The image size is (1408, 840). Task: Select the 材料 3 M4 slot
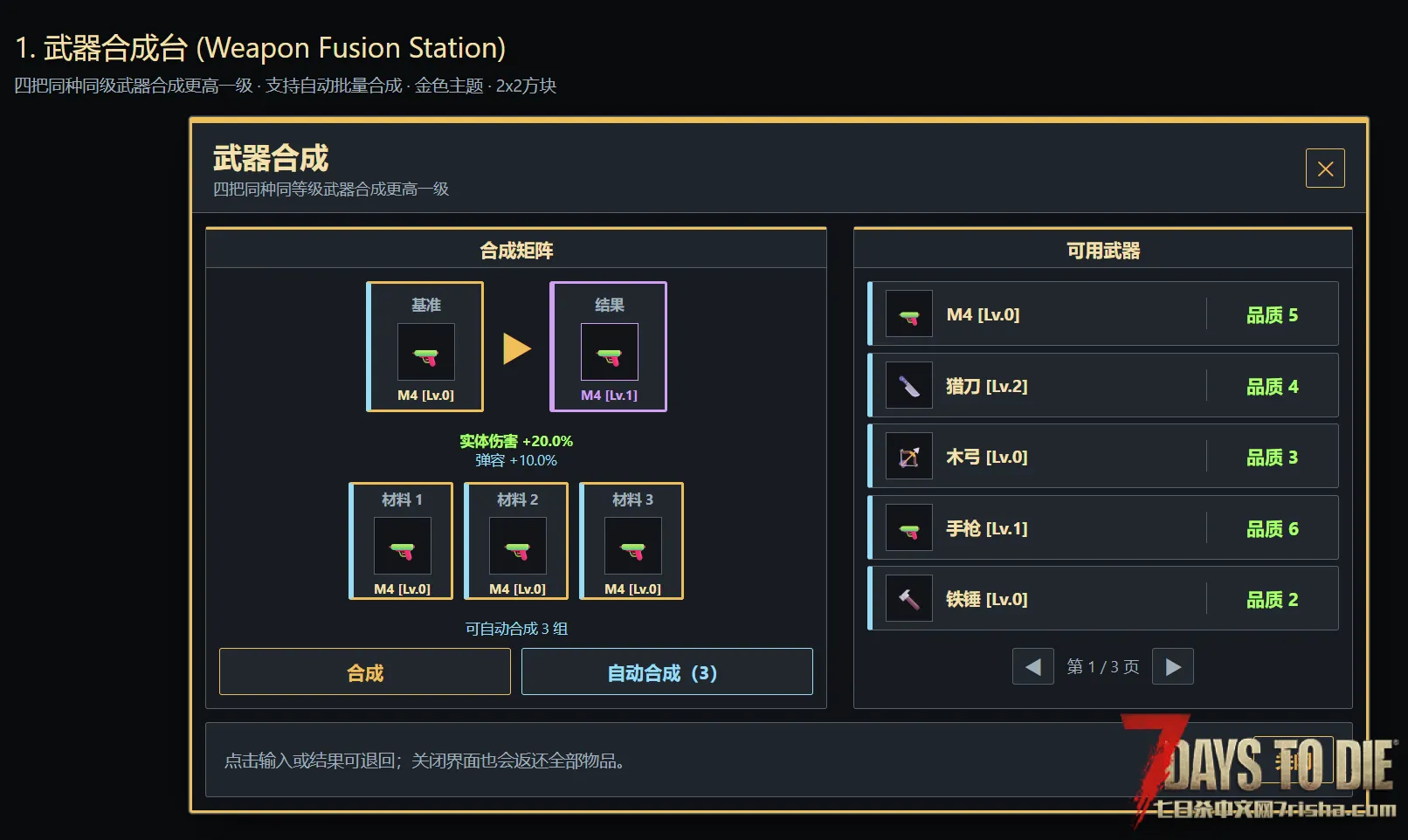(x=632, y=541)
